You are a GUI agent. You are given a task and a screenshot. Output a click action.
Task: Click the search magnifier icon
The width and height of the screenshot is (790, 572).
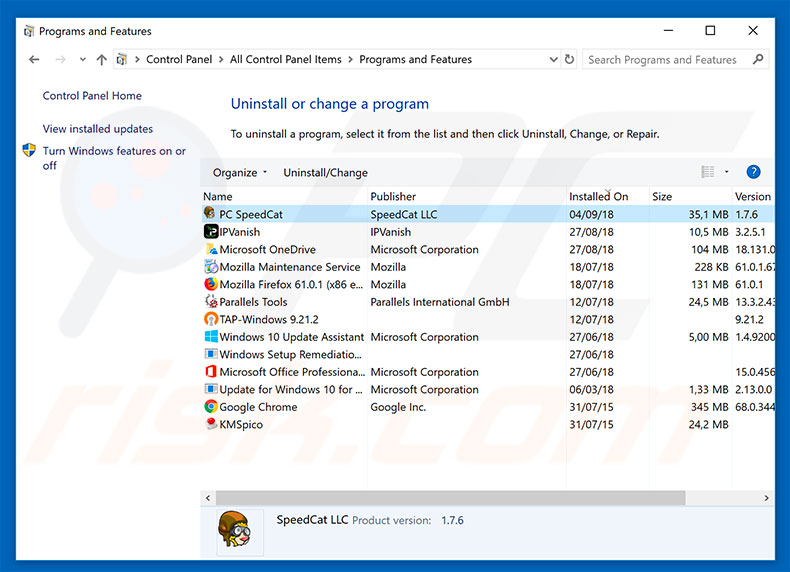click(757, 59)
